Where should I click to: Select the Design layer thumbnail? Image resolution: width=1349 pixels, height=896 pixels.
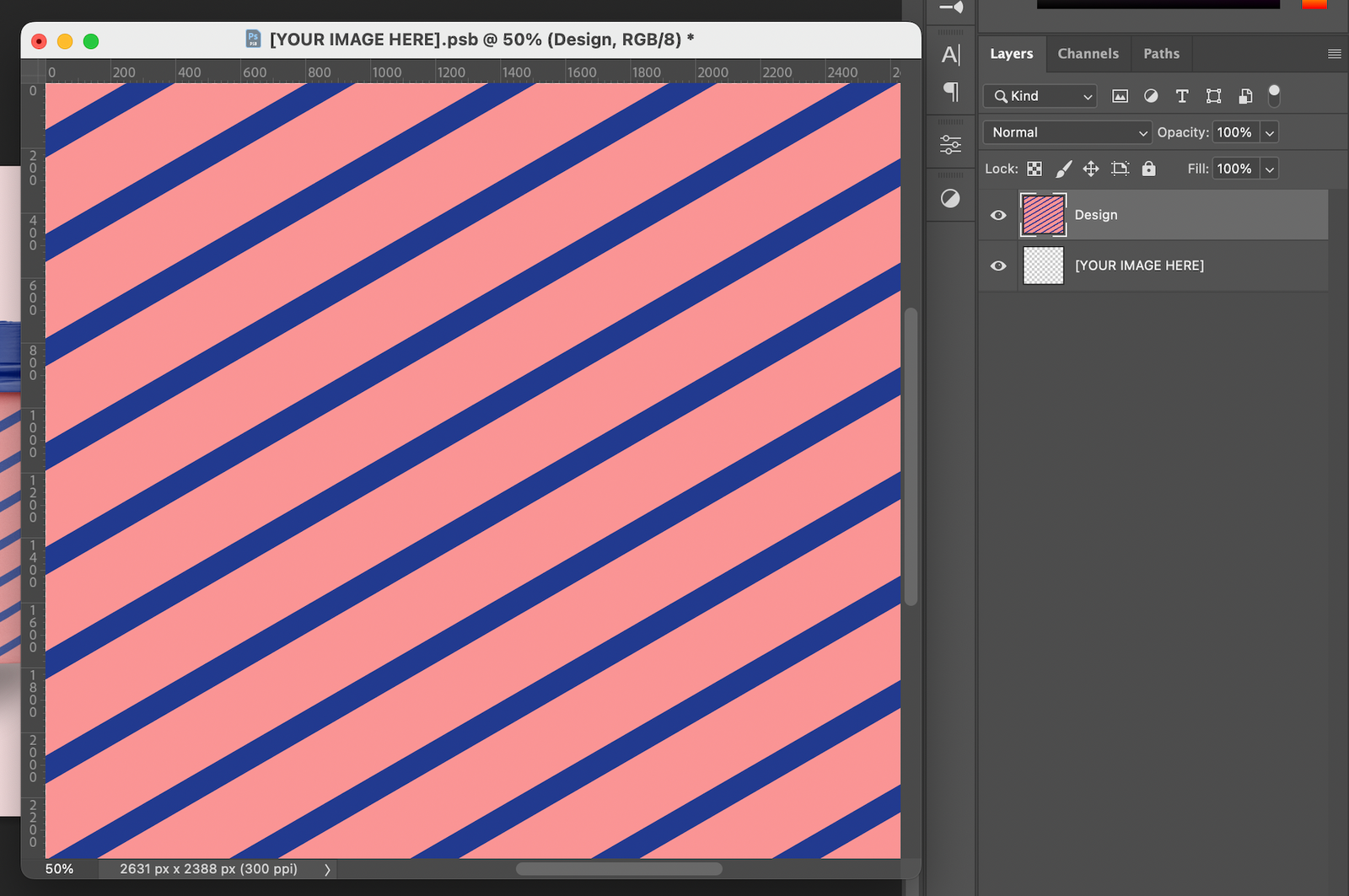1043,215
